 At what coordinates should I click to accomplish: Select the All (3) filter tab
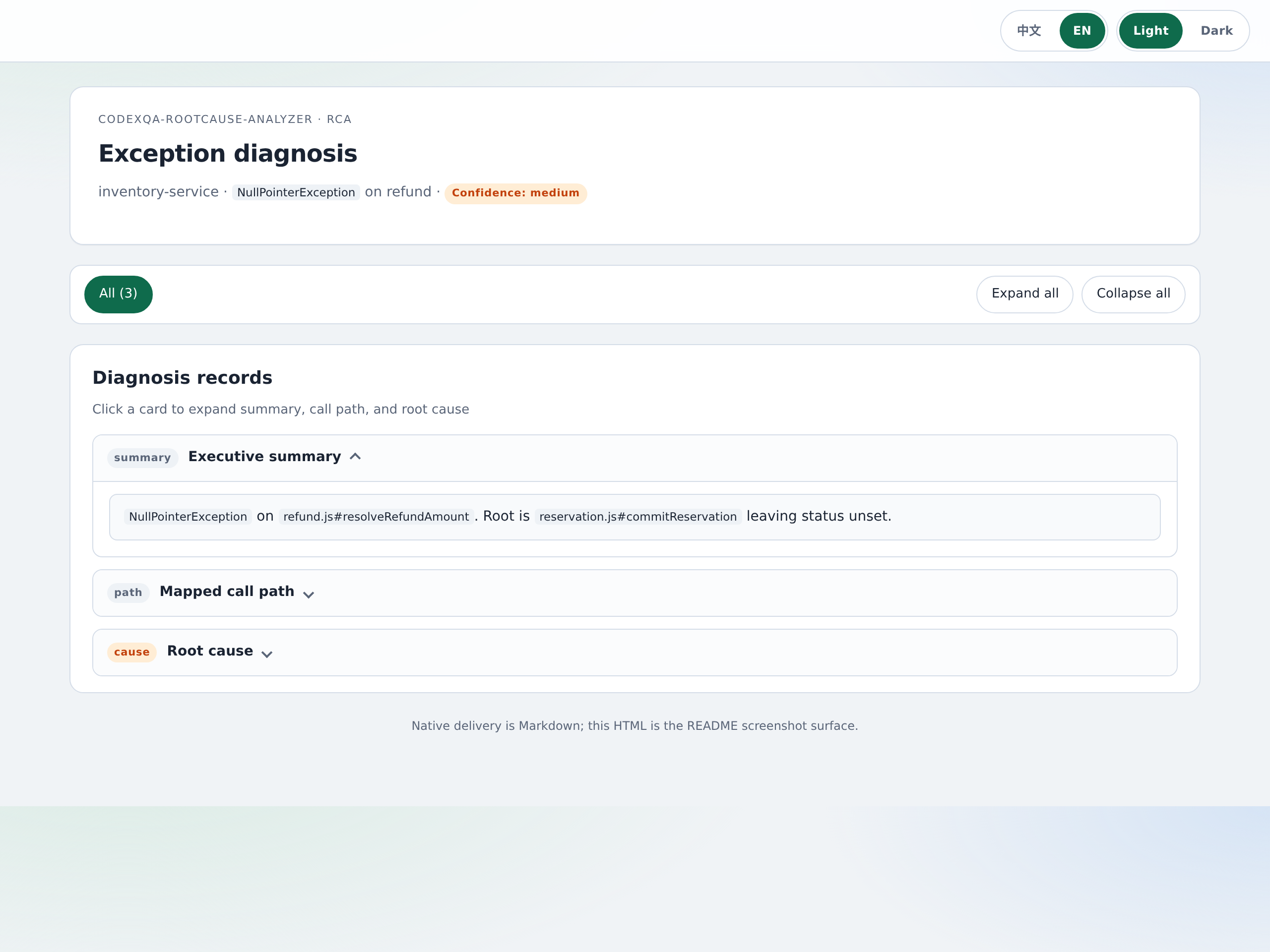pyautogui.click(x=118, y=294)
